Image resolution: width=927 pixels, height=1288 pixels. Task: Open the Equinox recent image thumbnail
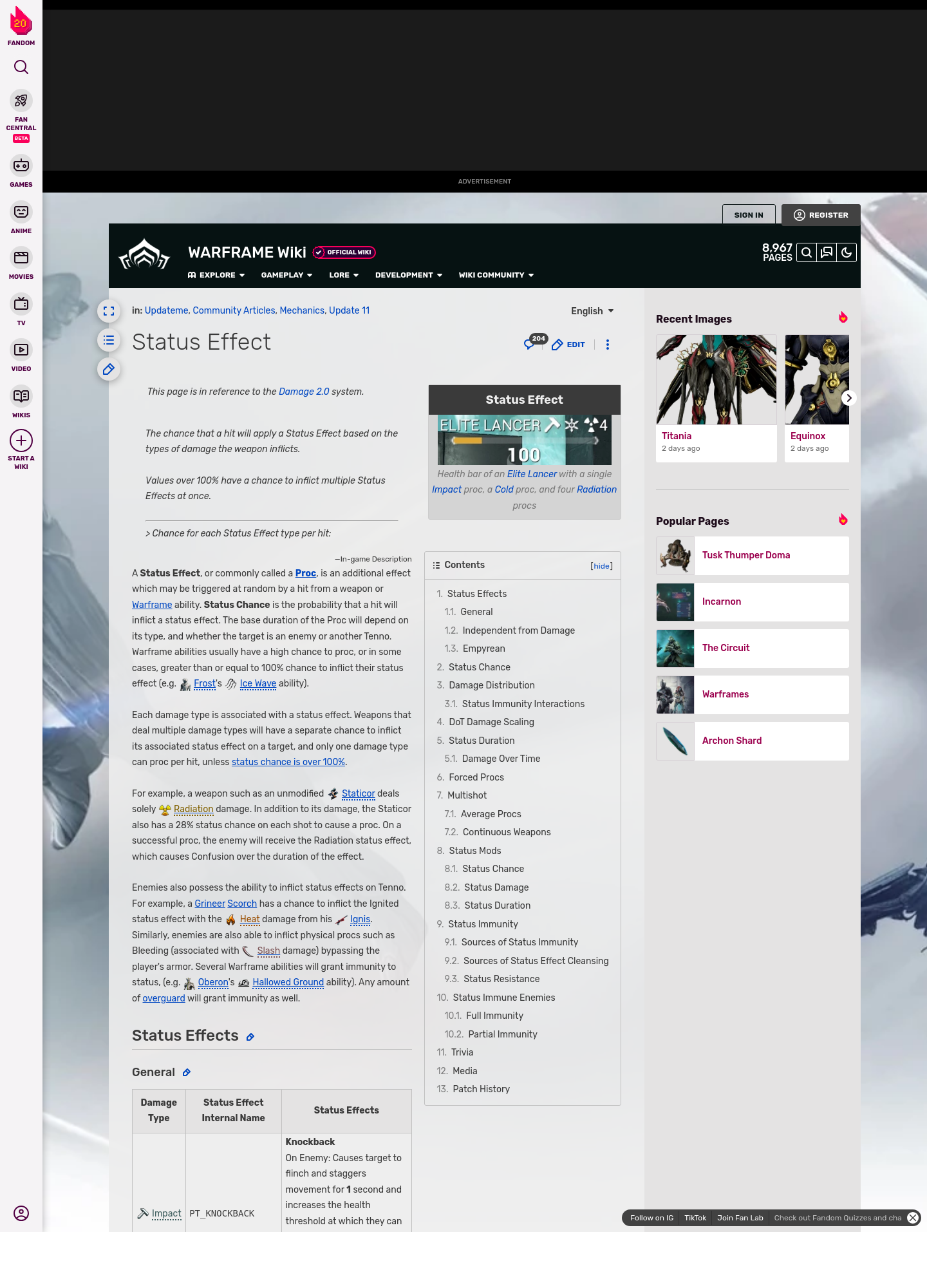click(817, 379)
